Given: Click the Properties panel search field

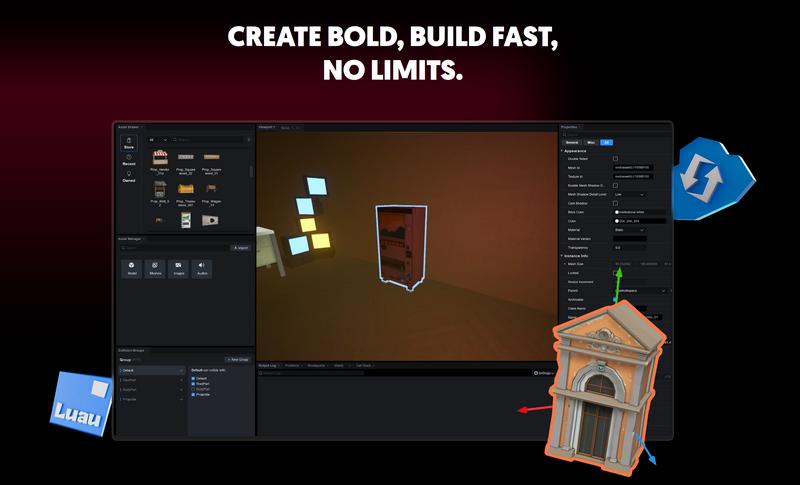Looking at the screenshot, I should point(615,135).
